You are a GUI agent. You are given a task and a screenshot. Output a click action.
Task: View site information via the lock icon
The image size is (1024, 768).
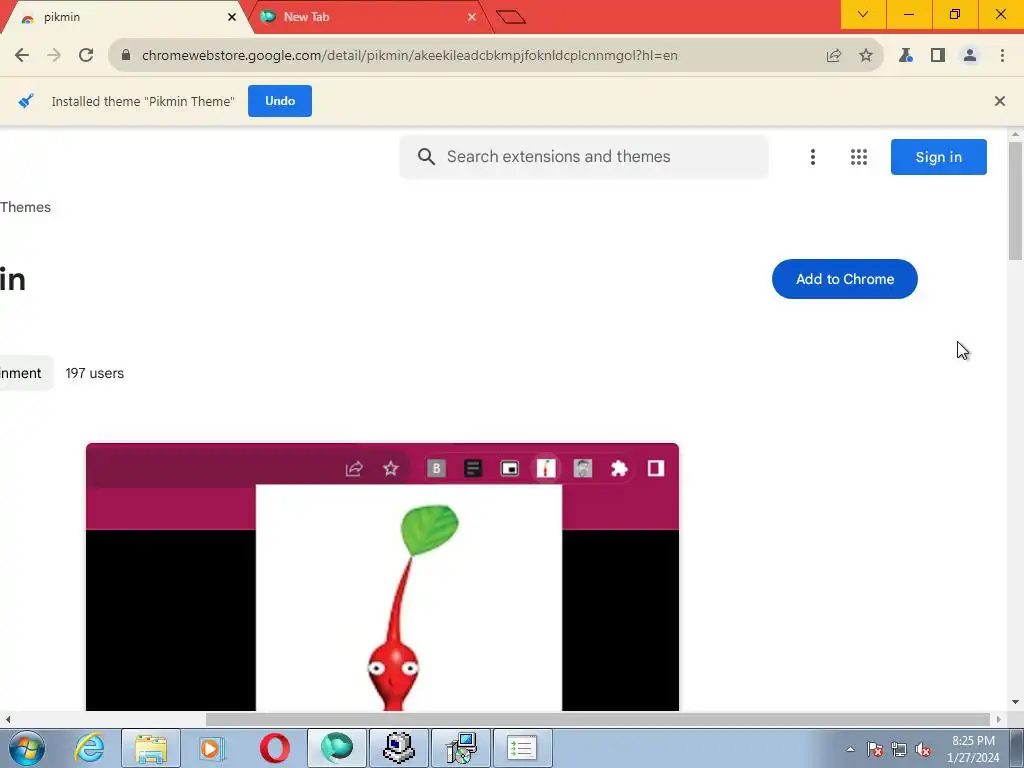(x=126, y=56)
